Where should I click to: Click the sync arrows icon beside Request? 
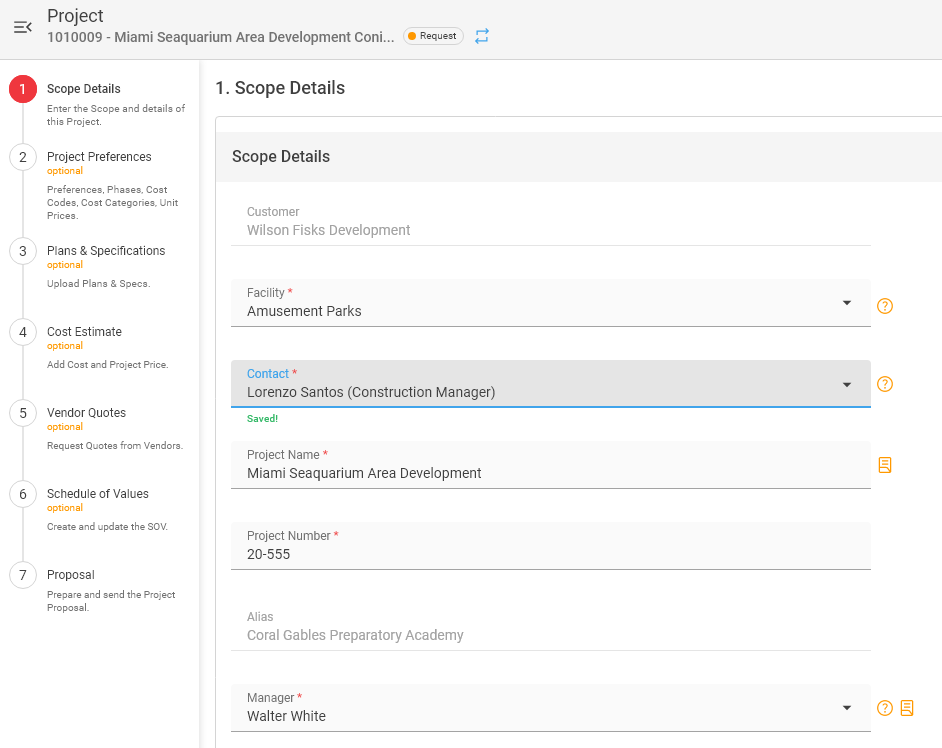pyautogui.click(x=482, y=36)
